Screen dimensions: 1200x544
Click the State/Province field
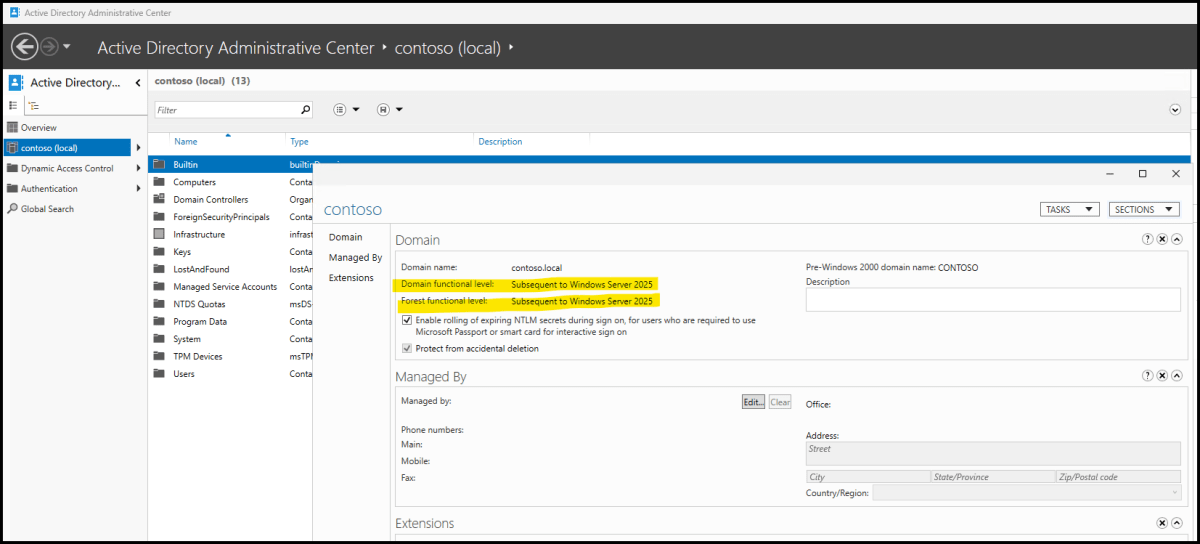click(x=992, y=478)
